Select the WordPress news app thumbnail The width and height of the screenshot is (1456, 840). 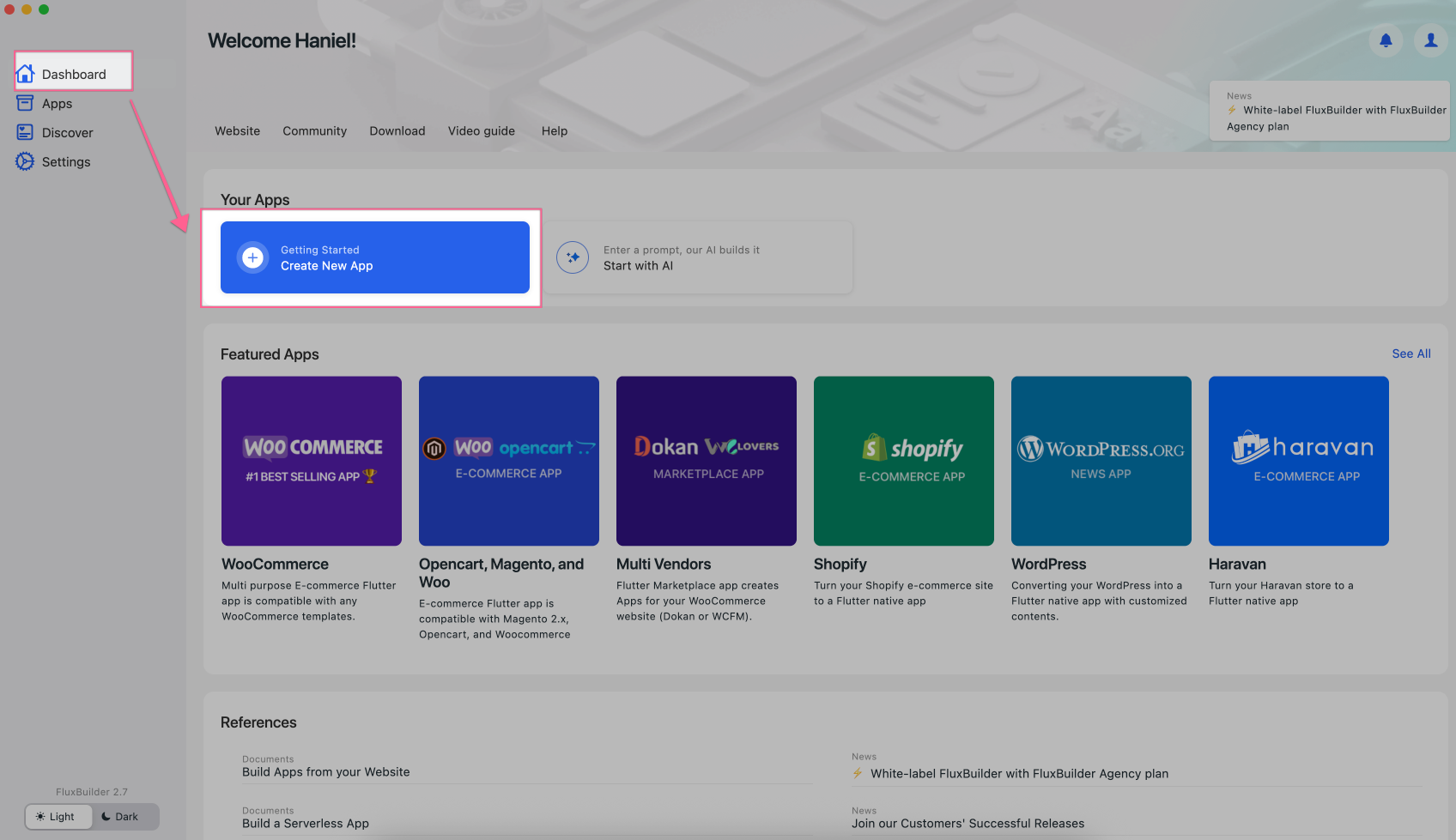coord(1101,461)
